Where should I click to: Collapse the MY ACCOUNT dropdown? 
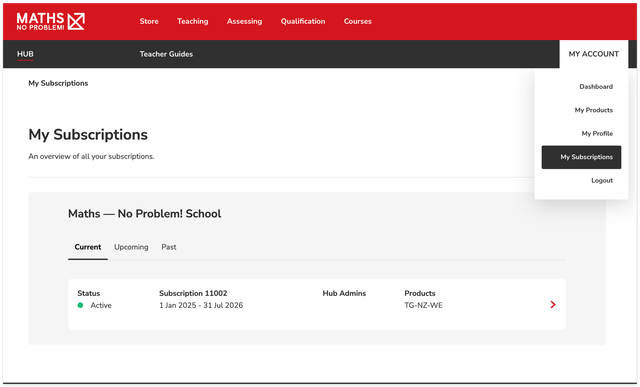(594, 54)
